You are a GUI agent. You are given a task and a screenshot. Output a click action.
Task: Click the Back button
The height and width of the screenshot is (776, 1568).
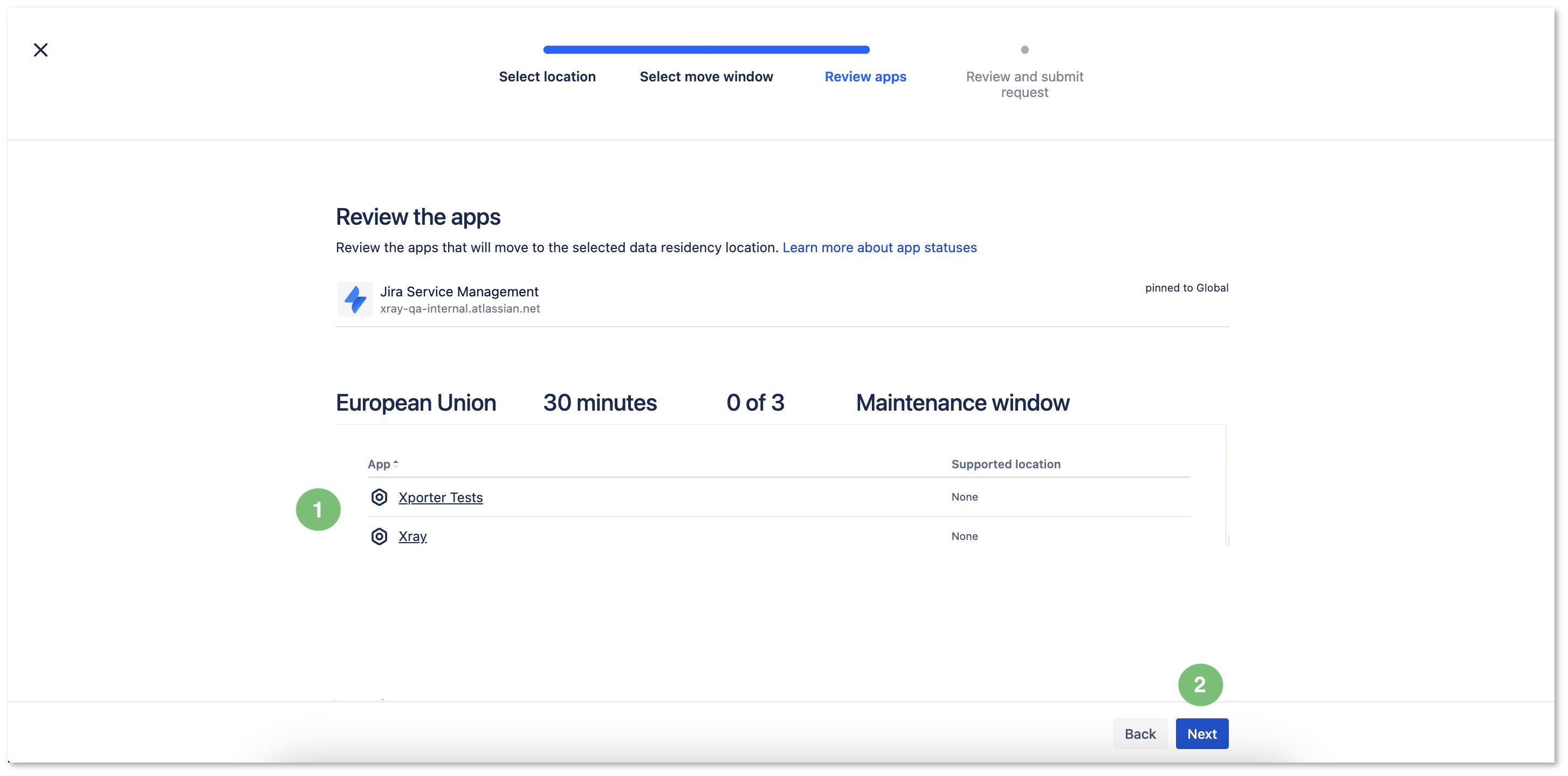[x=1139, y=733]
